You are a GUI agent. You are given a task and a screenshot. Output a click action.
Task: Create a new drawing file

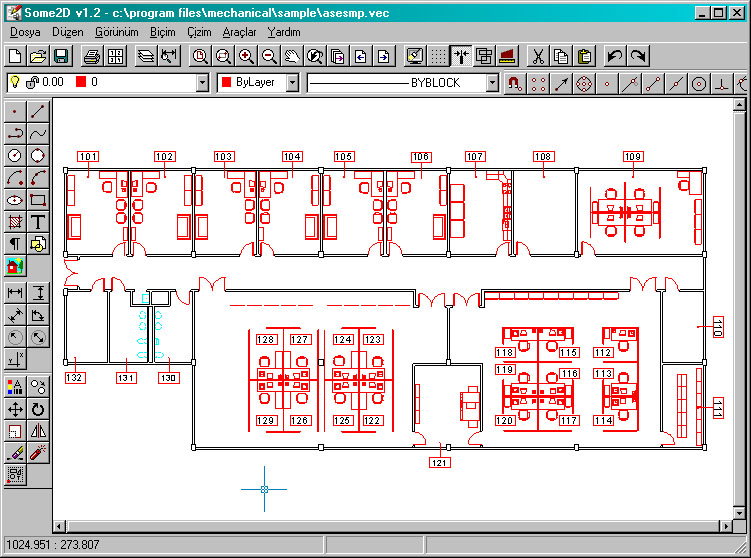tap(15, 57)
